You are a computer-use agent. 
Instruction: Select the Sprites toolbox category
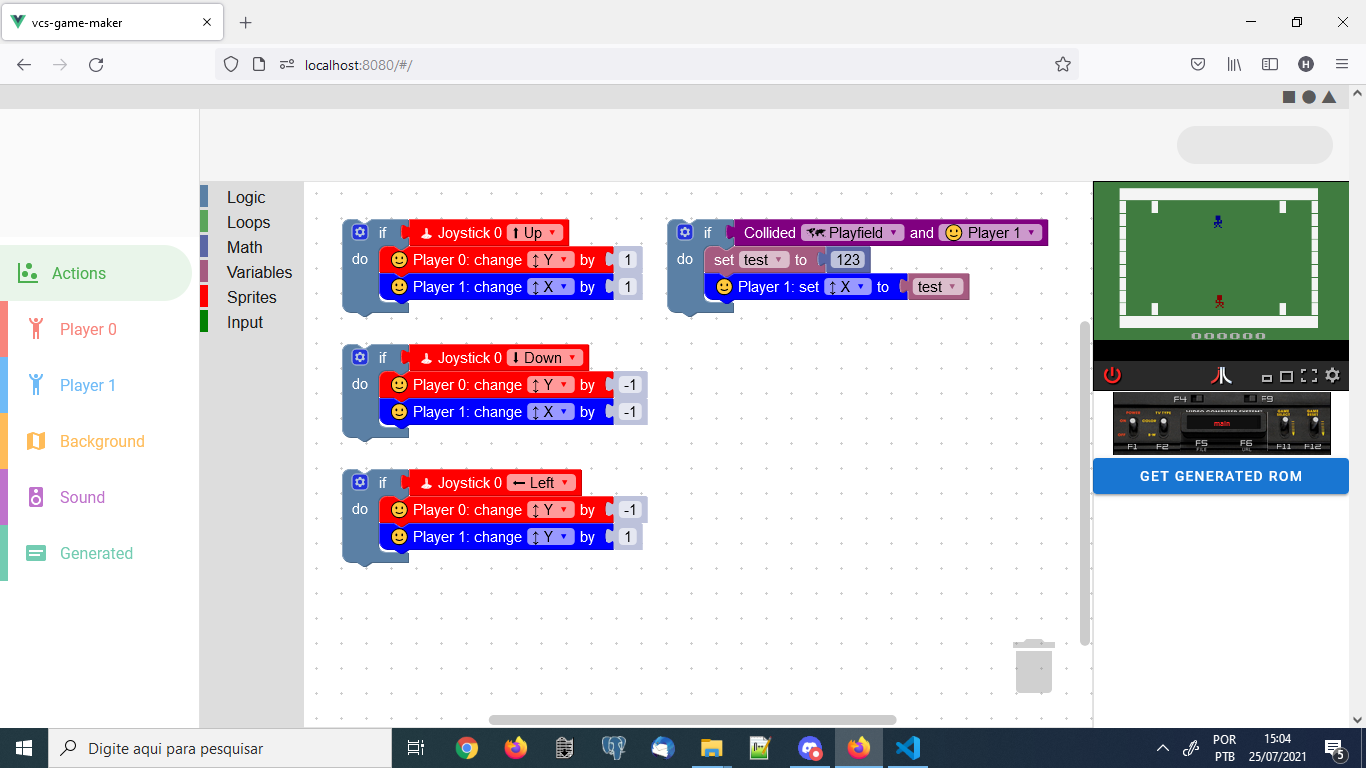252,297
